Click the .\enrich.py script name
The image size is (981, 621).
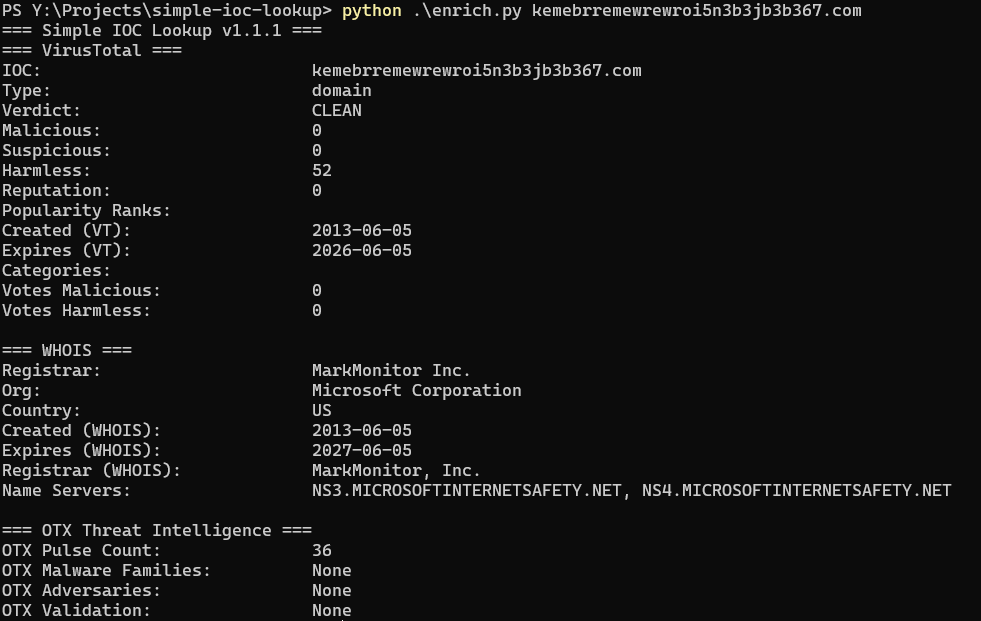[467, 11]
